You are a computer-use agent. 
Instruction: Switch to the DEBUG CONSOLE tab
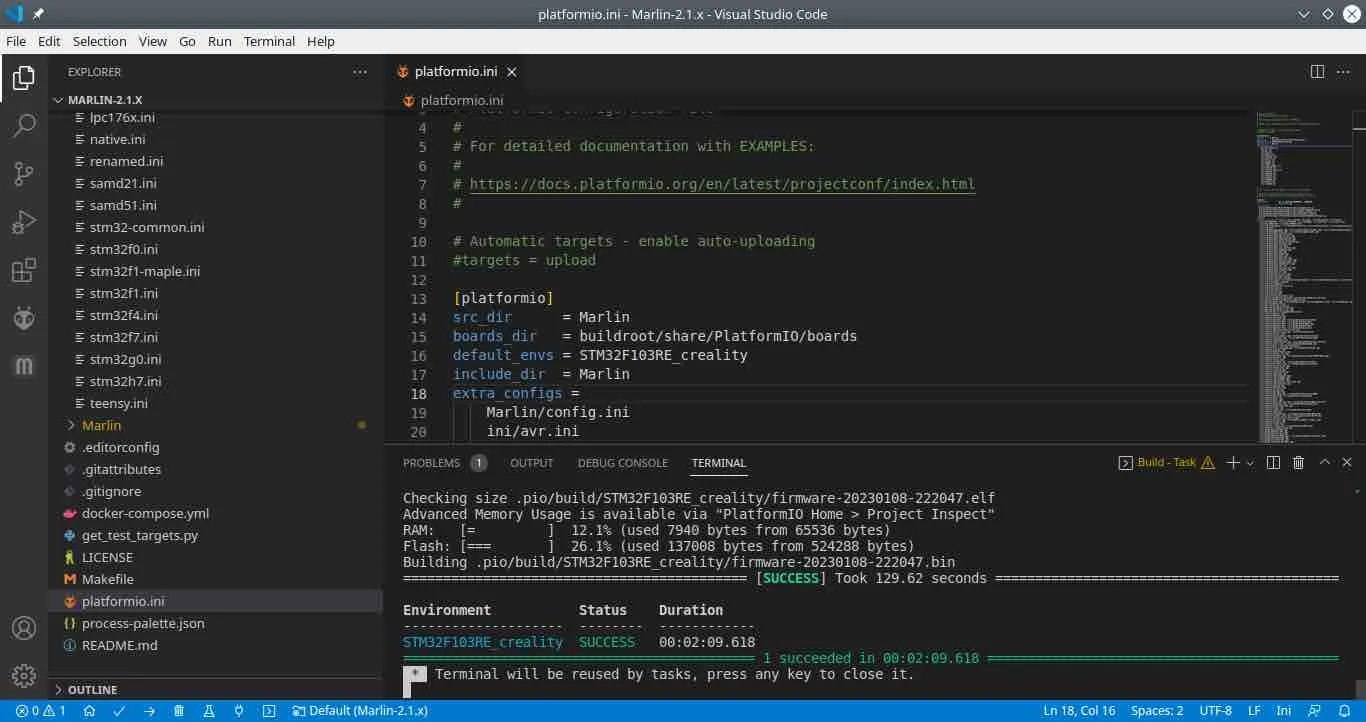point(622,463)
